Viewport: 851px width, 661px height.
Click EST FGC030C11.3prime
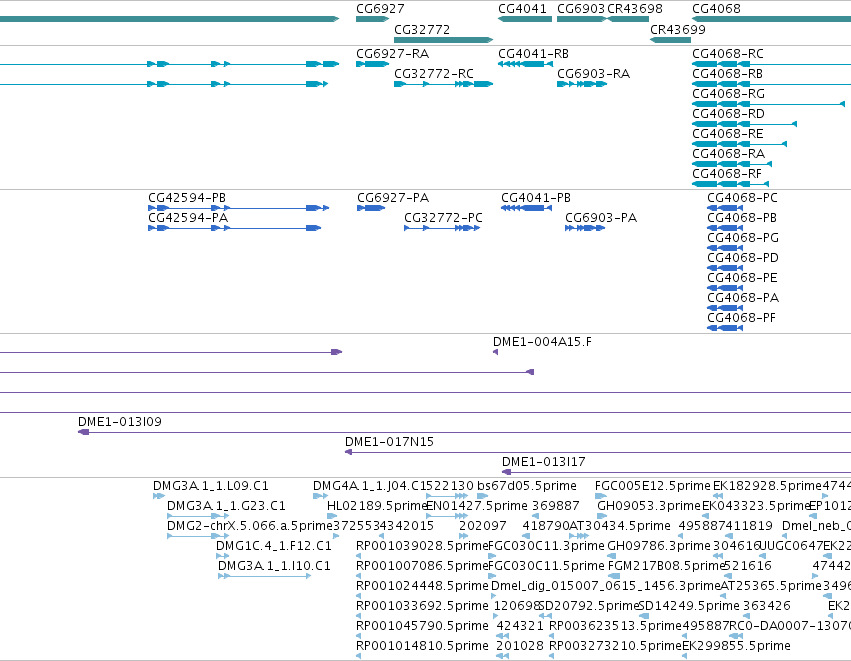(x=492, y=556)
